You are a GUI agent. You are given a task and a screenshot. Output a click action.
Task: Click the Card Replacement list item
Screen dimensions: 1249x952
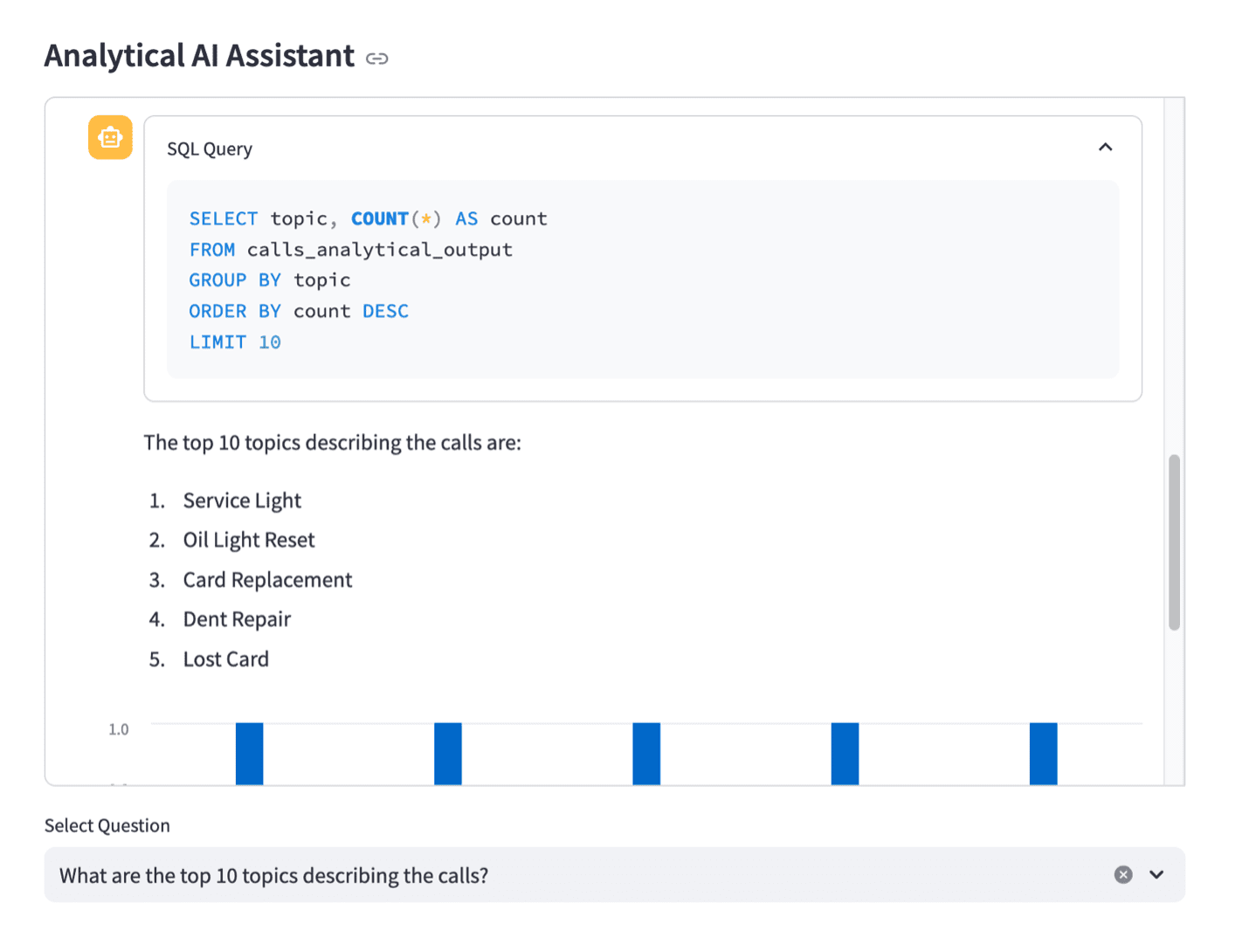[x=267, y=580]
